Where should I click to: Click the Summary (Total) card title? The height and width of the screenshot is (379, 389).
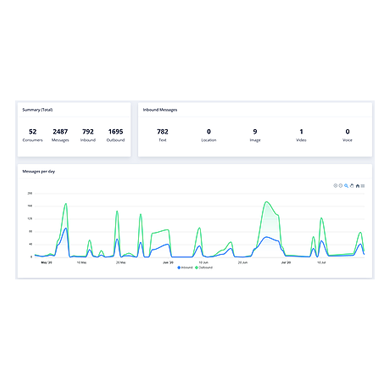(x=37, y=110)
